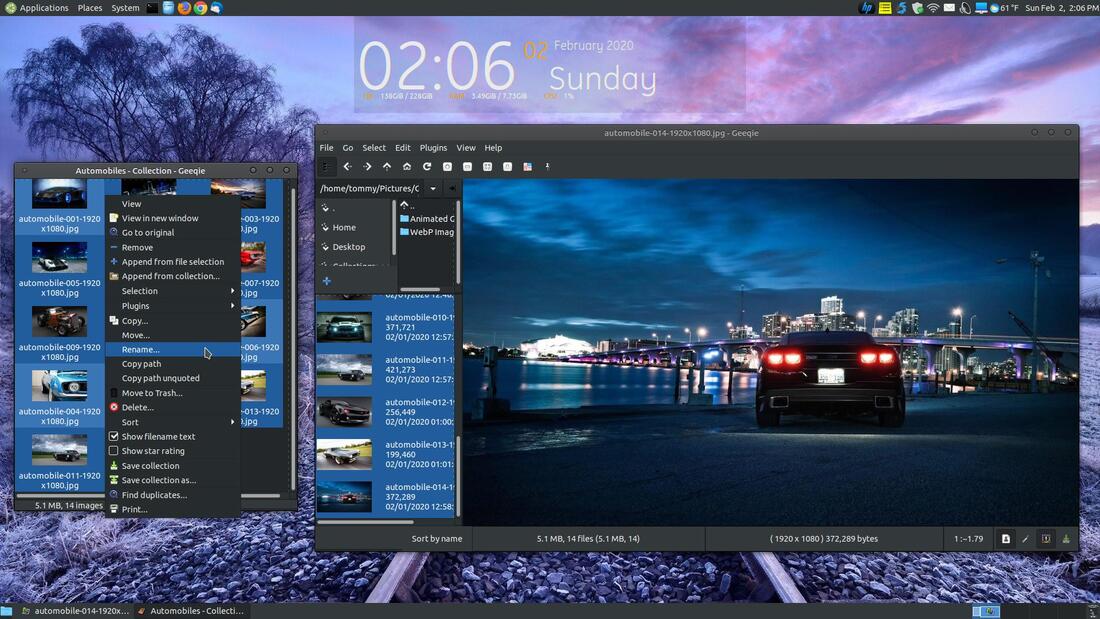Choose Rename... from the context menu

[x=173, y=350]
